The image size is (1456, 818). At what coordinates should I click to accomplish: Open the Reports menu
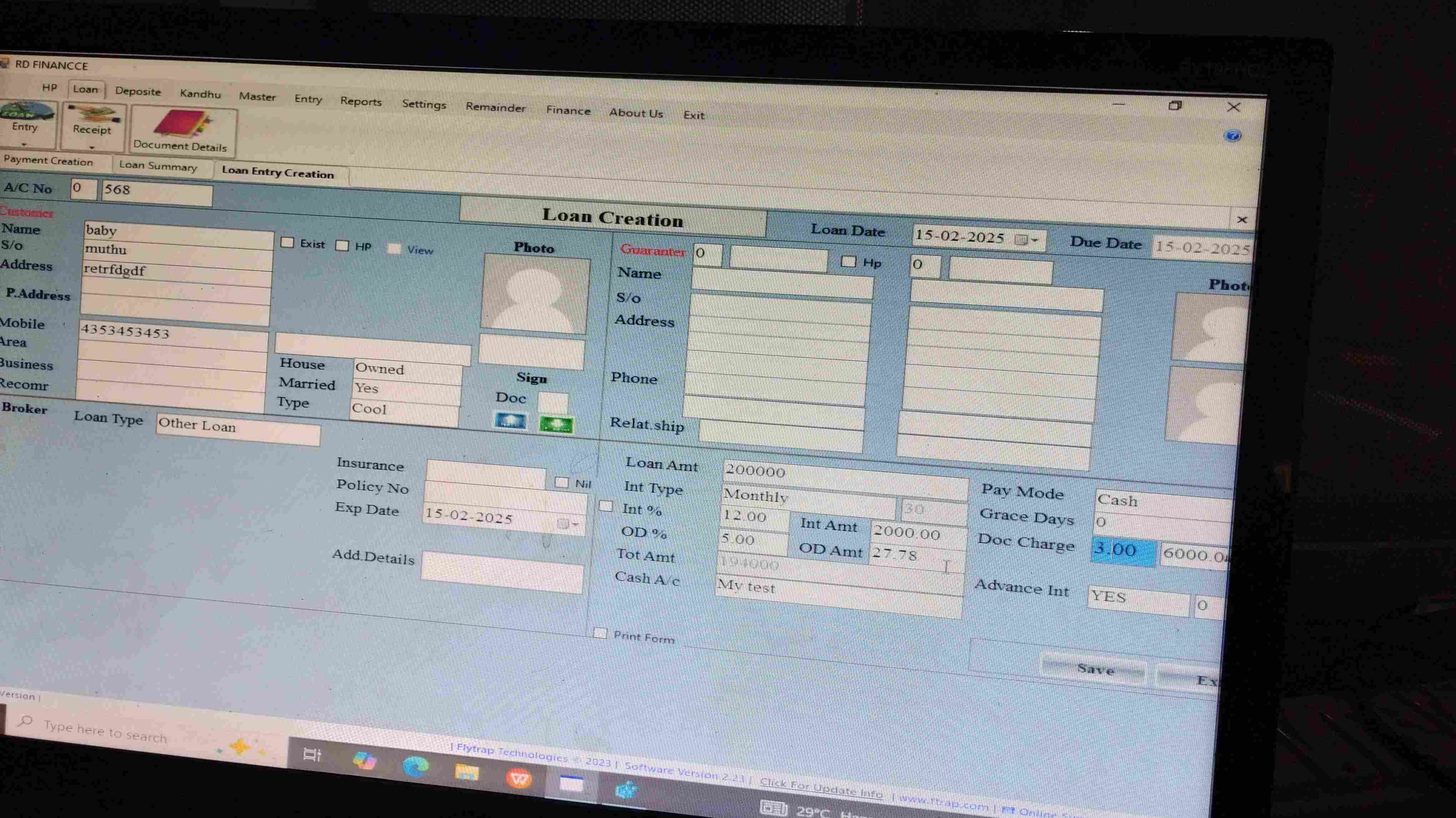[x=360, y=102]
